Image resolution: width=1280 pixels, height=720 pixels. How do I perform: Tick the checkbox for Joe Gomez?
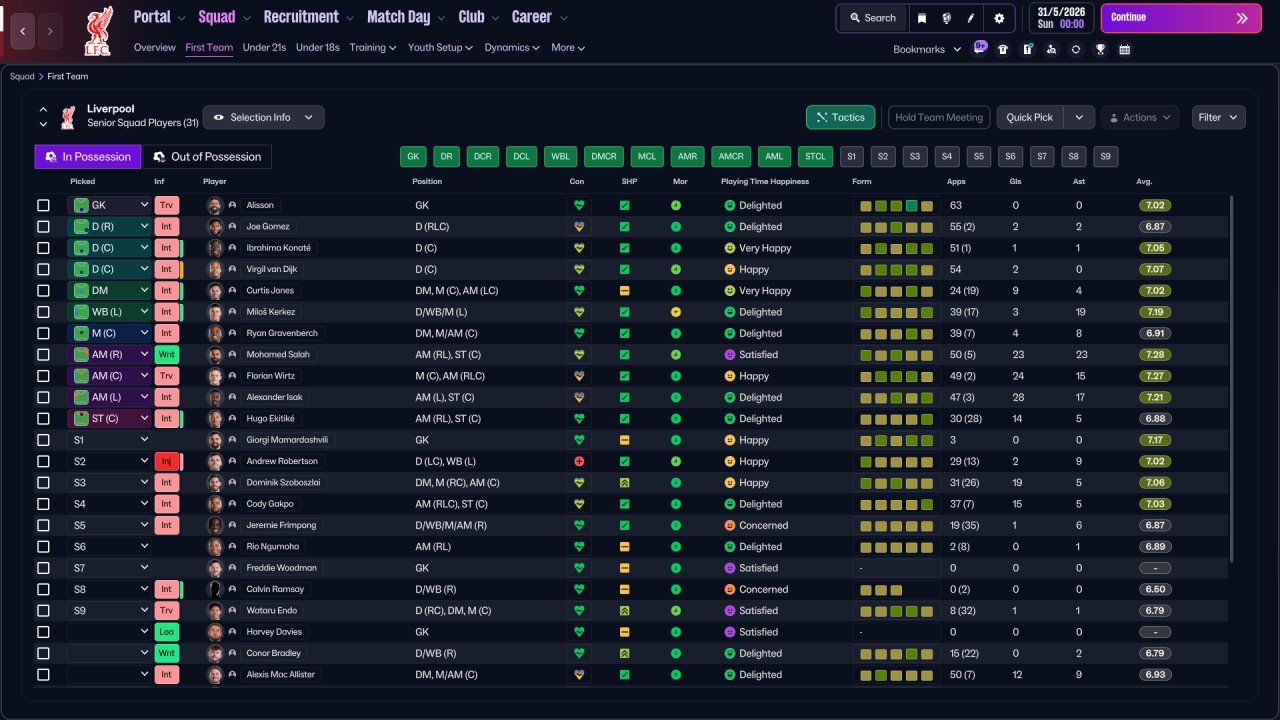[x=43, y=227]
